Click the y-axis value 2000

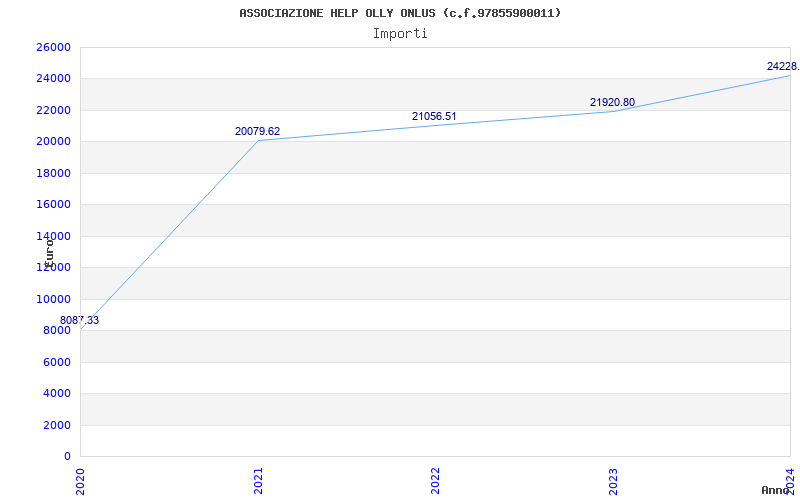57,425
